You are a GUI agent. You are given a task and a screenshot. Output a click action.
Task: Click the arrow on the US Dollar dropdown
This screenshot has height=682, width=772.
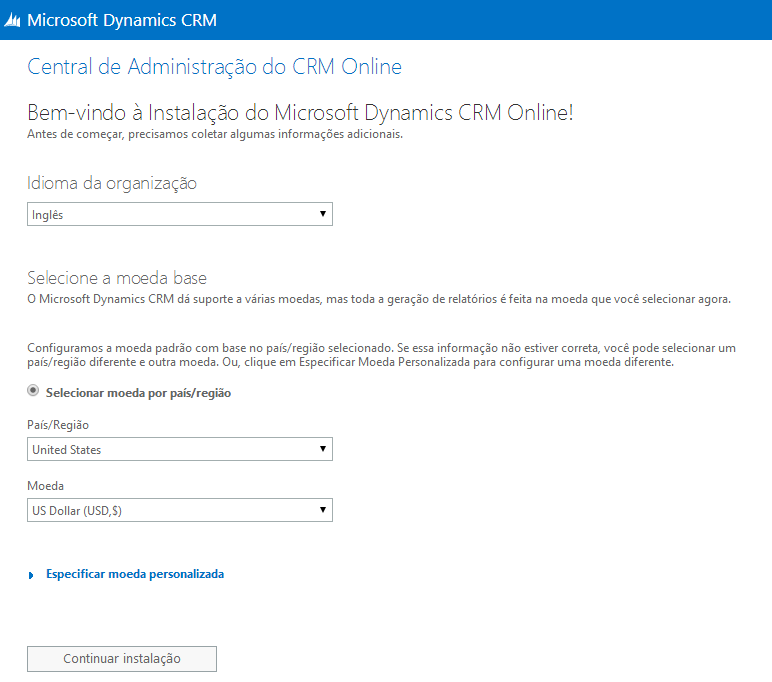click(322, 510)
